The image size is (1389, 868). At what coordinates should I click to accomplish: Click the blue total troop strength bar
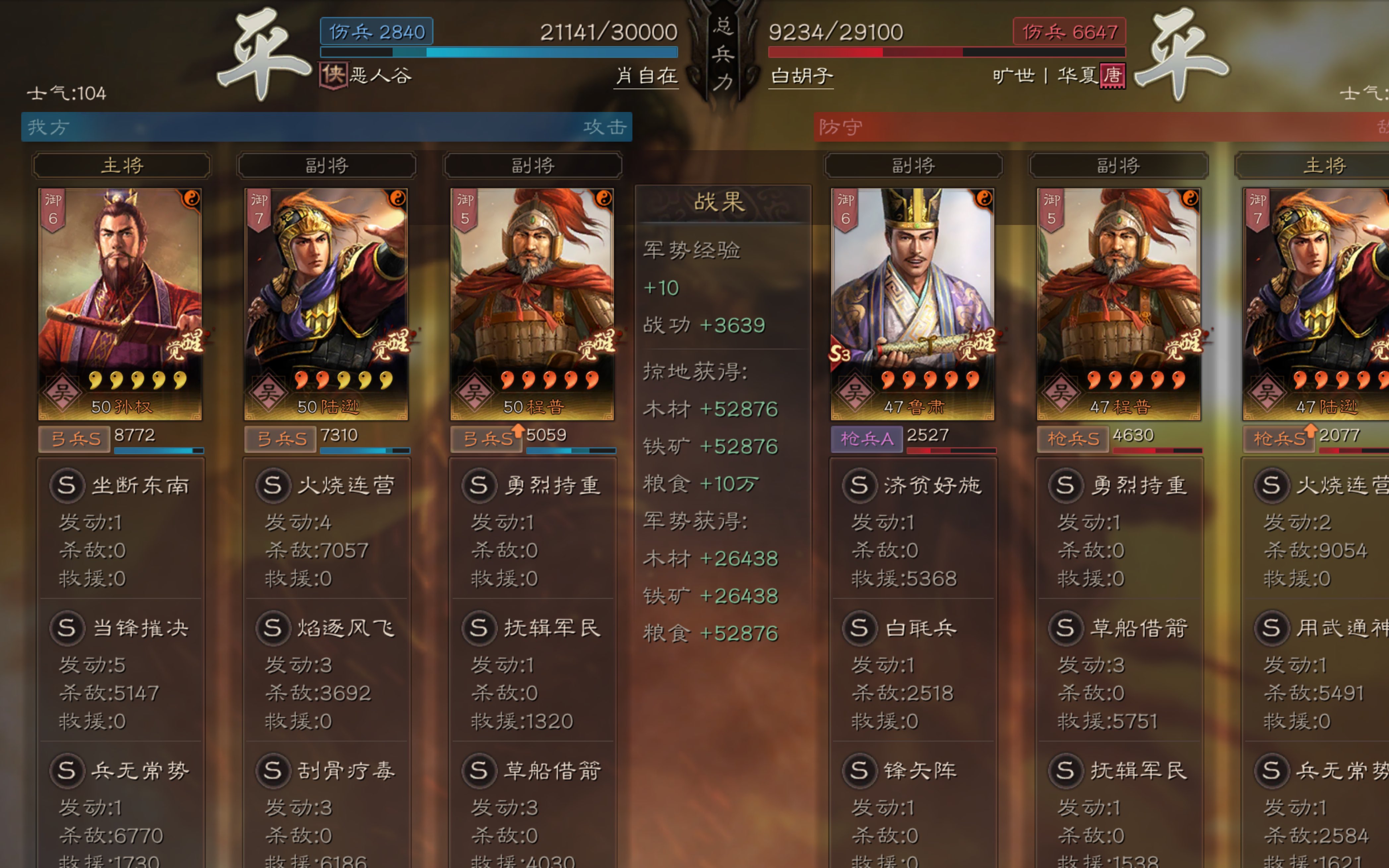[499, 52]
